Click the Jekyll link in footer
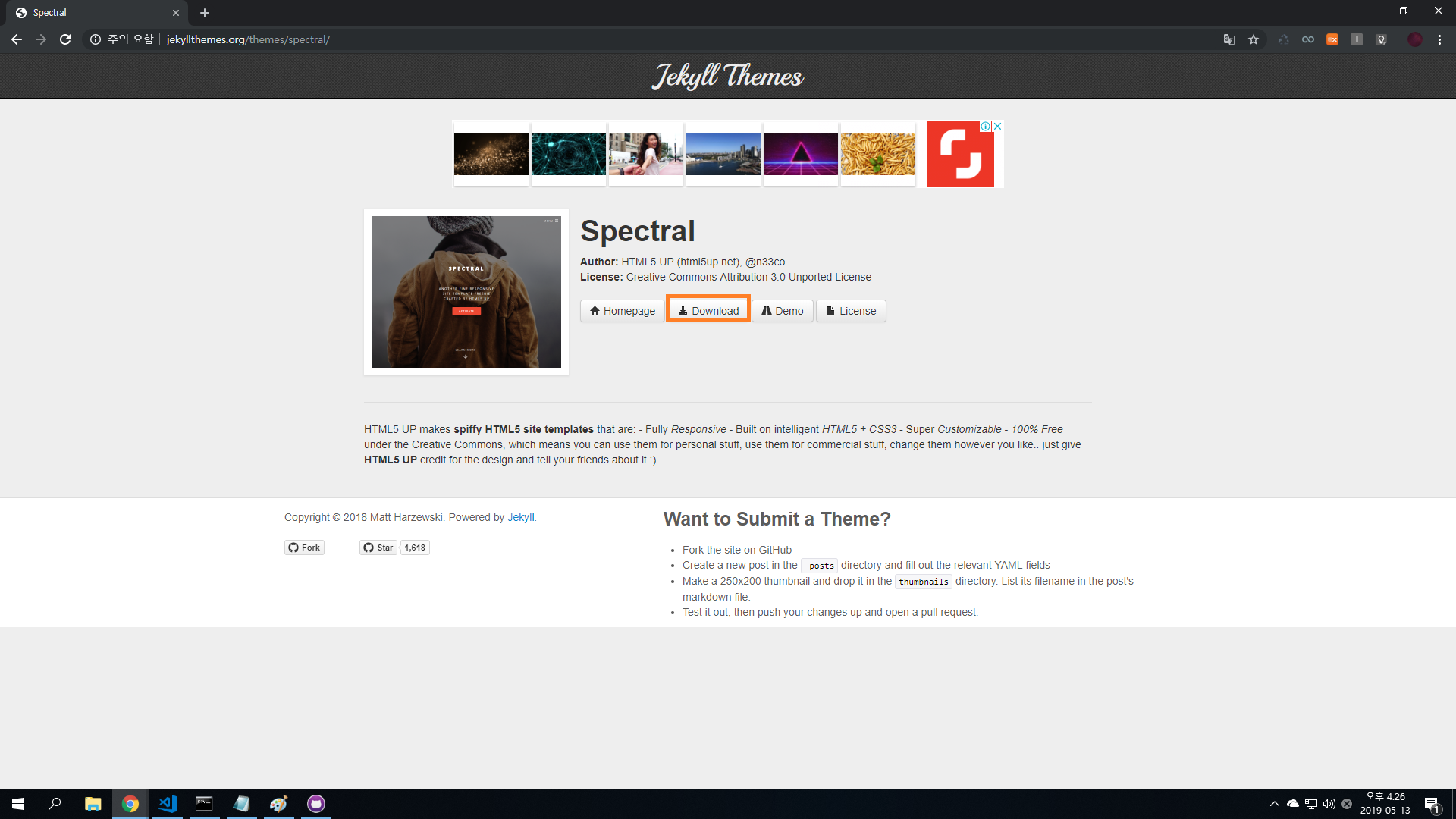Screen dimensions: 1456x819 (x=520, y=517)
